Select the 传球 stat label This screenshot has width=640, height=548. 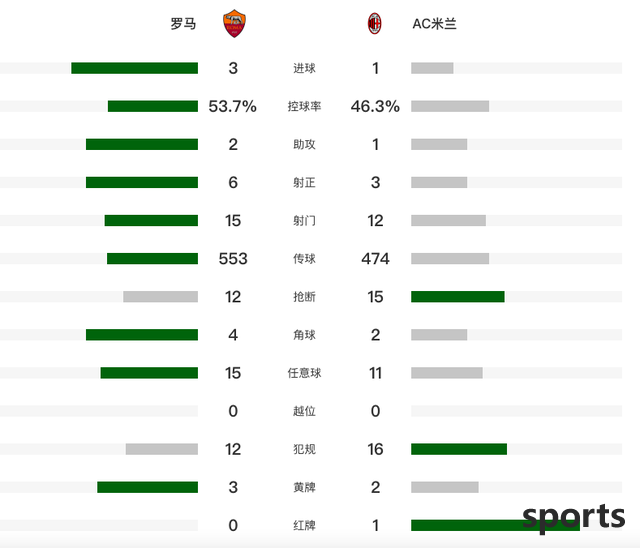304,258
